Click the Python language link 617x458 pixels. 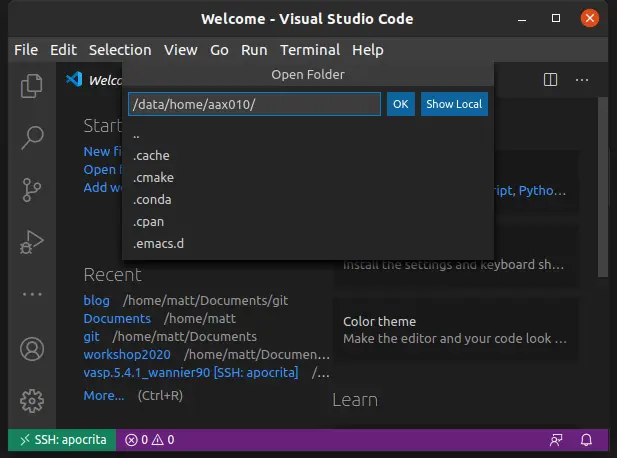pyautogui.click(x=542, y=191)
